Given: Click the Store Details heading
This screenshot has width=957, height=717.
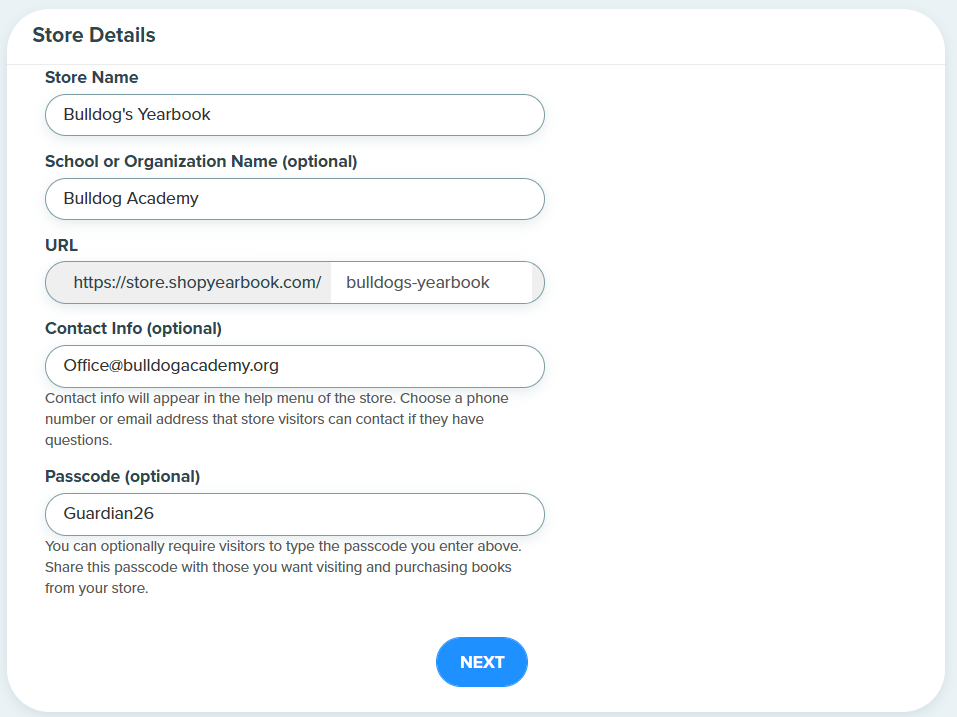Looking at the screenshot, I should coord(94,35).
